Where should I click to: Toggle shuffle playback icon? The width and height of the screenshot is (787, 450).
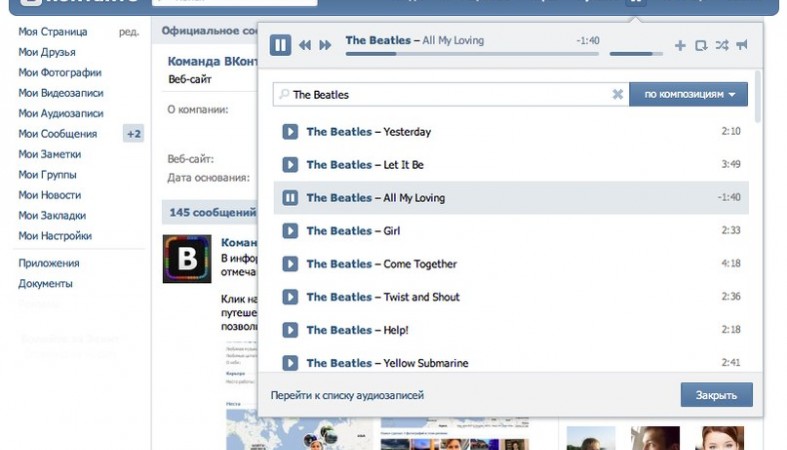click(722, 45)
